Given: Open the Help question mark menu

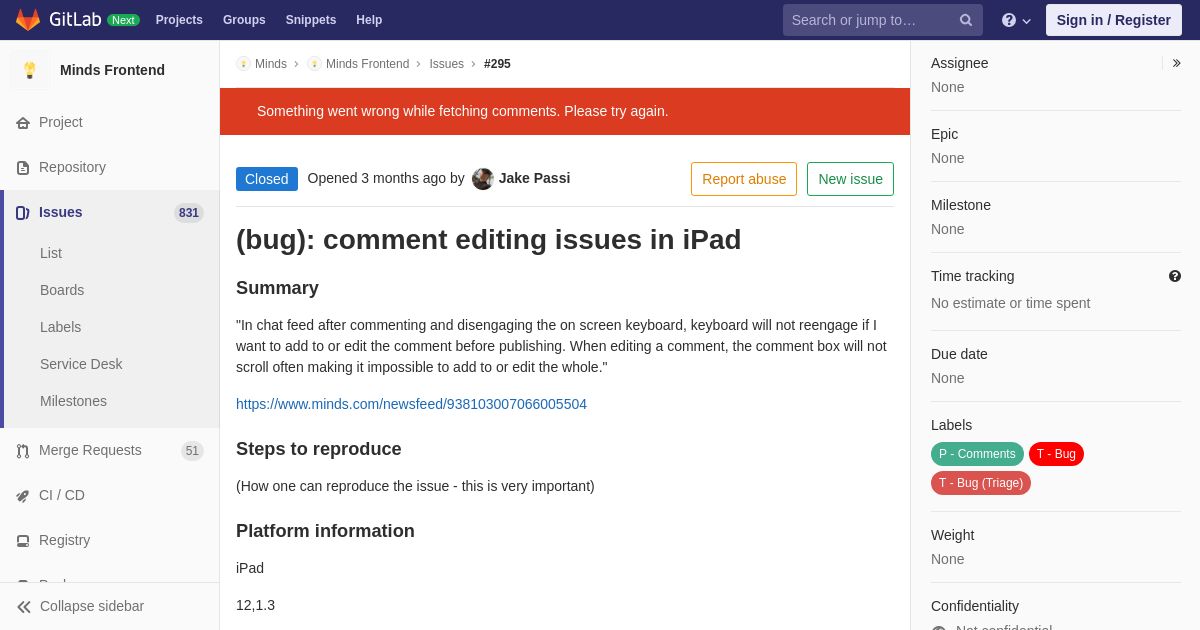Looking at the screenshot, I should tap(1009, 20).
